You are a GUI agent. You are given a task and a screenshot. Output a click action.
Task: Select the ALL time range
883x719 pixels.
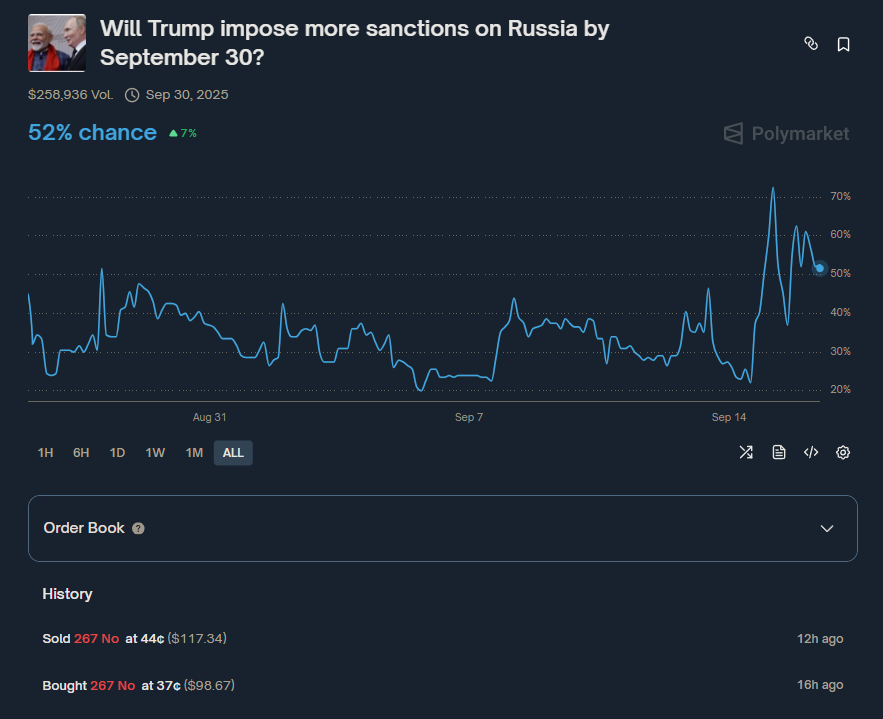point(233,453)
